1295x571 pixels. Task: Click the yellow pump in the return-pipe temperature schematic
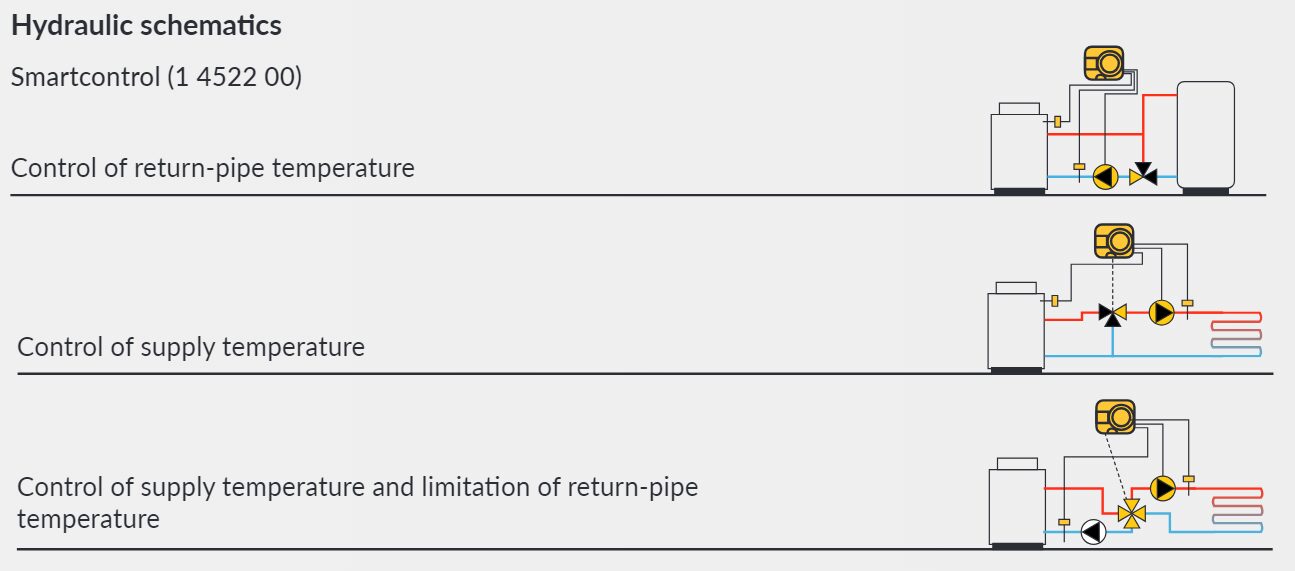[x=1105, y=177]
